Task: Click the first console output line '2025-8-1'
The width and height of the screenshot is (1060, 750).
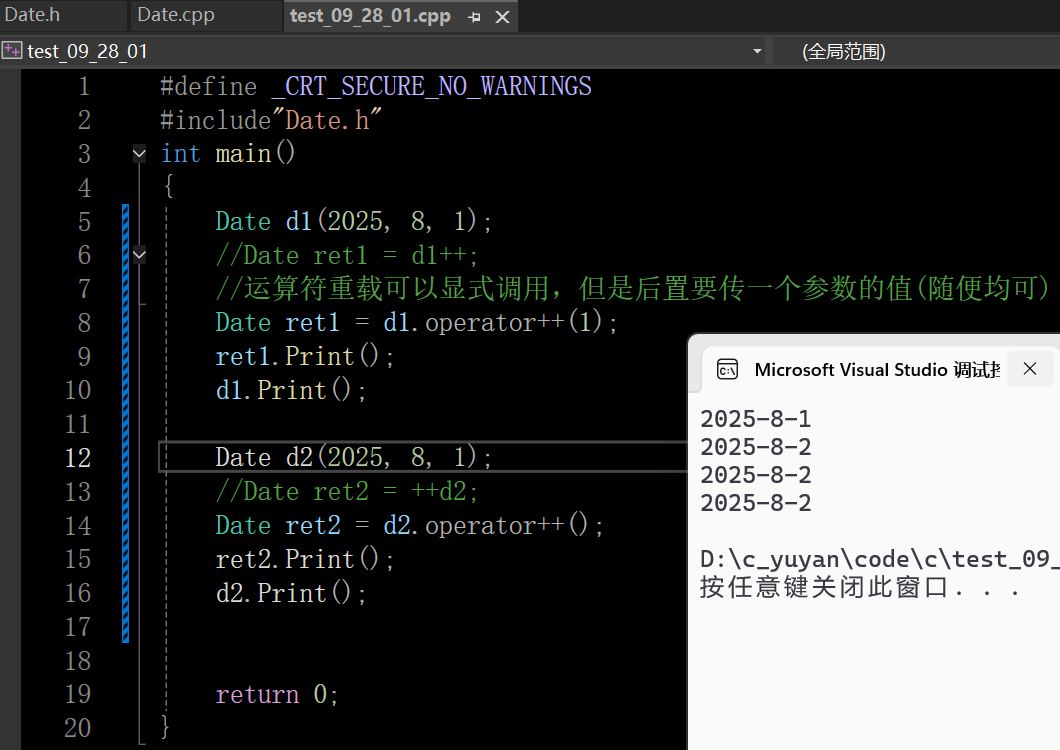Action: (x=755, y=419)
